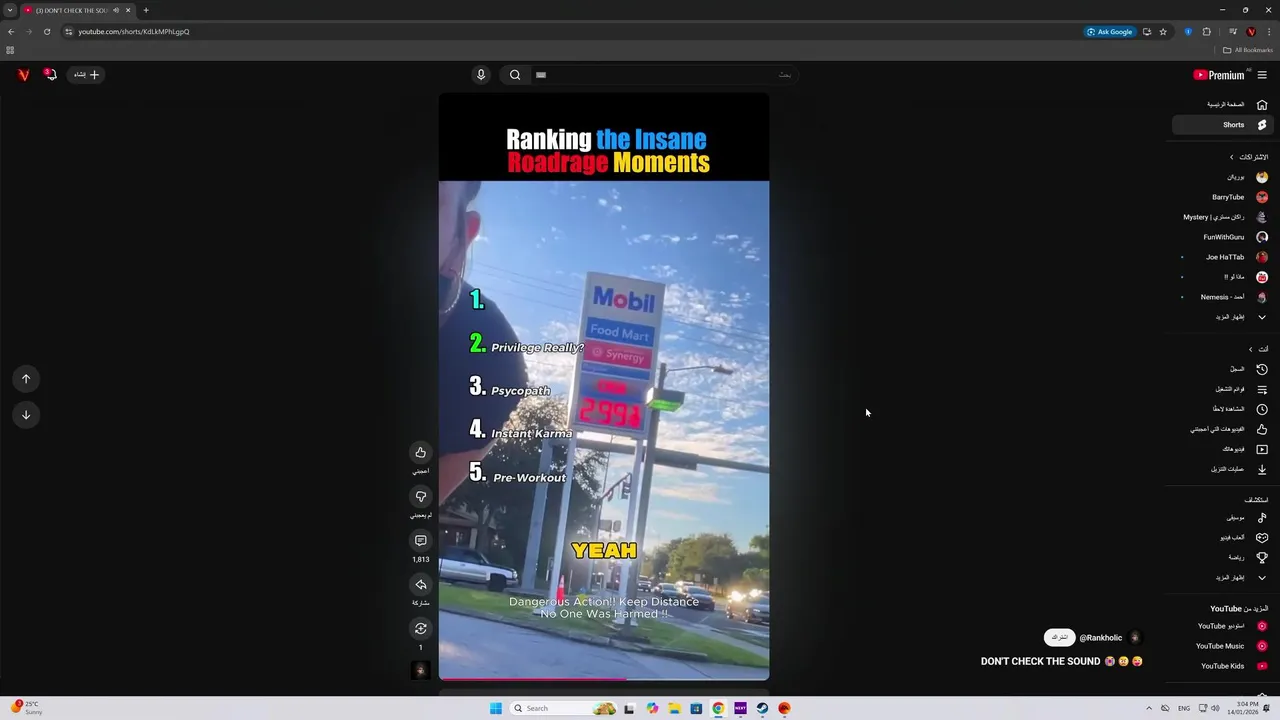This screenshot has width=1280, height=720.
Task: Open the sound thumbnail at the bottom of actions
Action: click(421, 670)
